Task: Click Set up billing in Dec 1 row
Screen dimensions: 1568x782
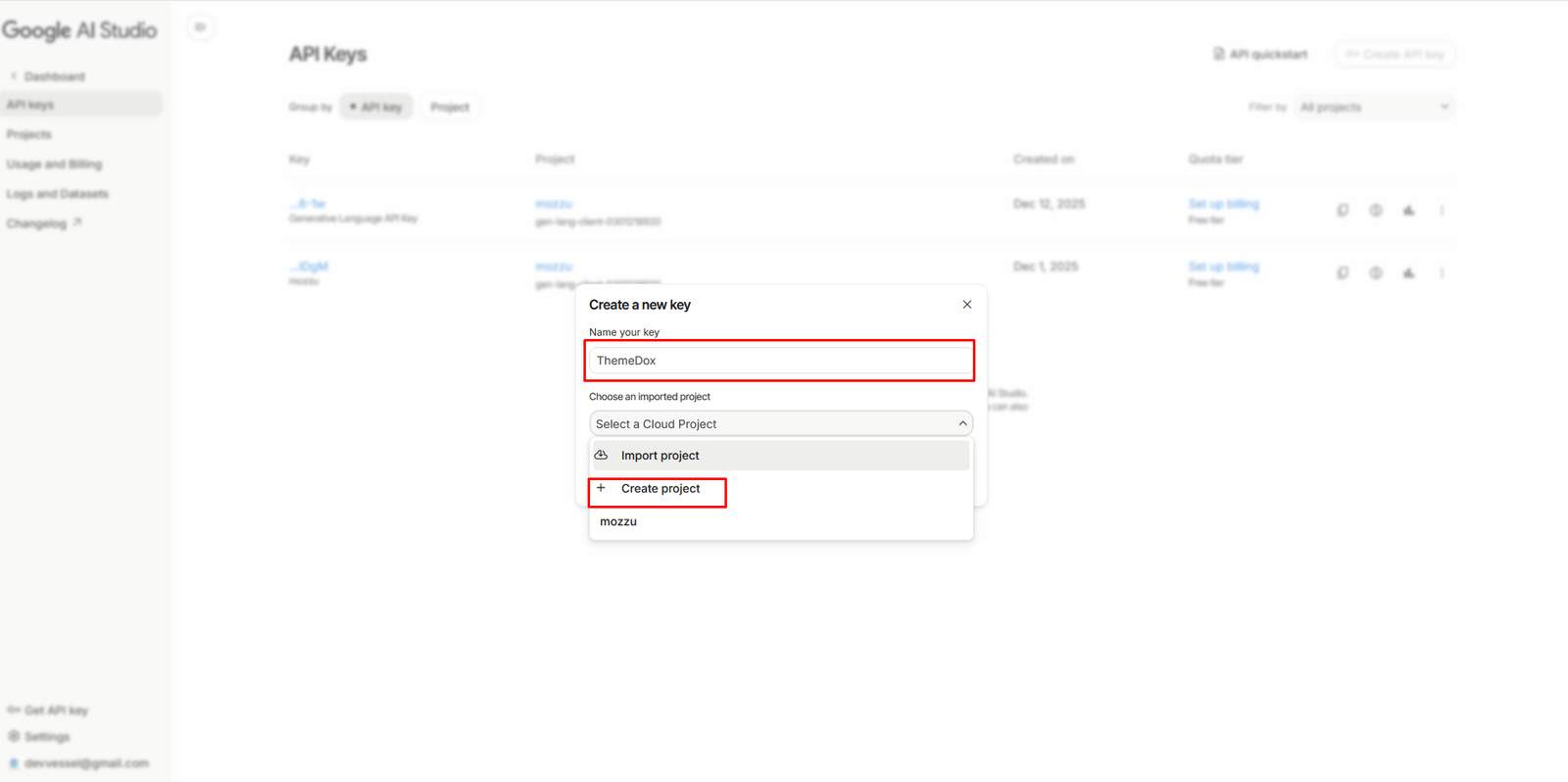Action: coord(1223,267)
